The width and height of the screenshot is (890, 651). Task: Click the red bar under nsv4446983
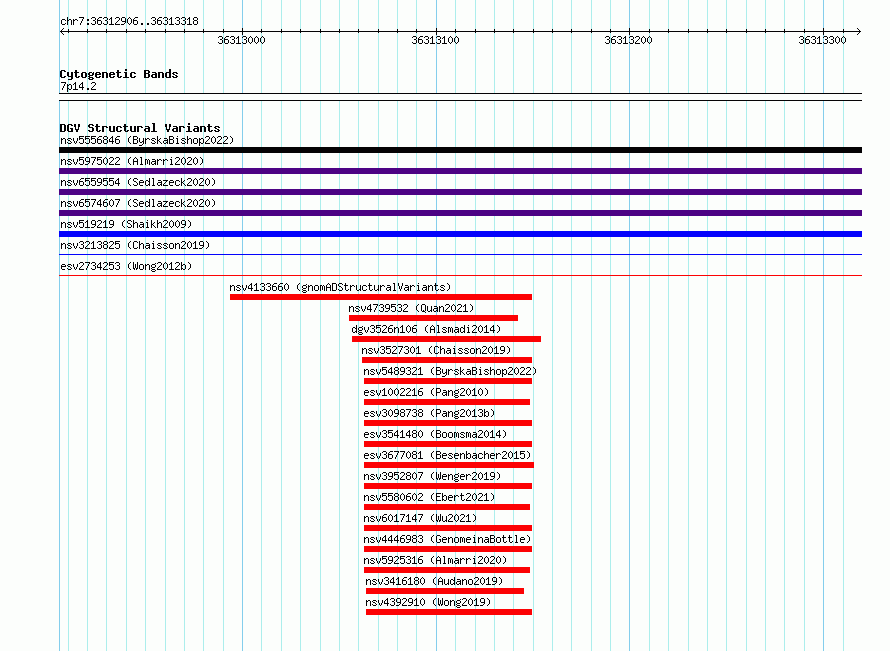point(448,549)
